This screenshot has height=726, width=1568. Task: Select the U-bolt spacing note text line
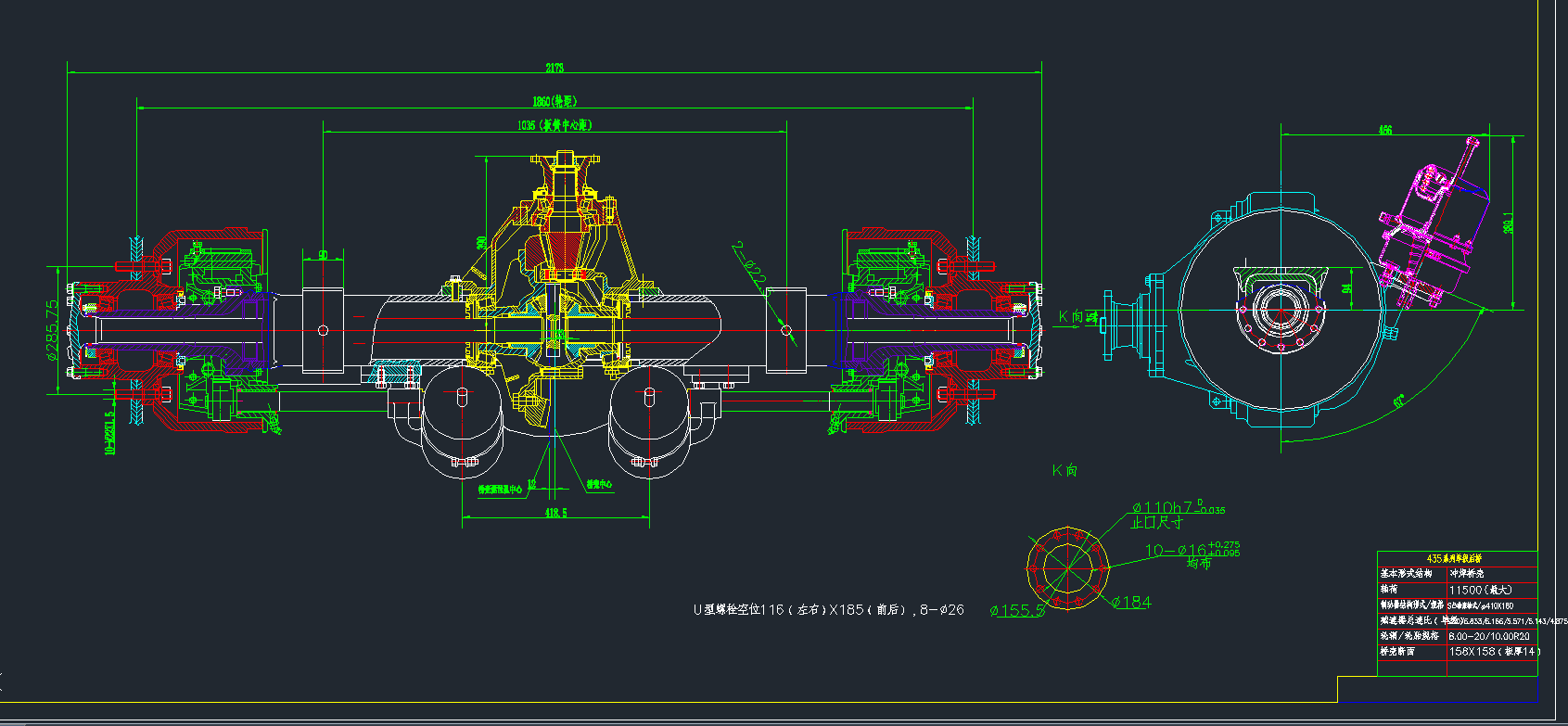coord(828,610)
